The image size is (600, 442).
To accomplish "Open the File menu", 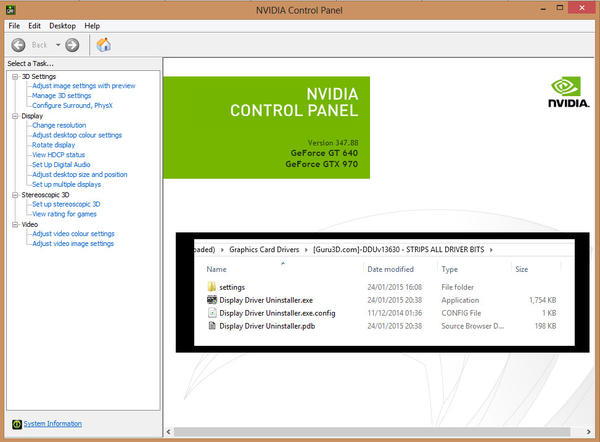I will pos(14,26).
